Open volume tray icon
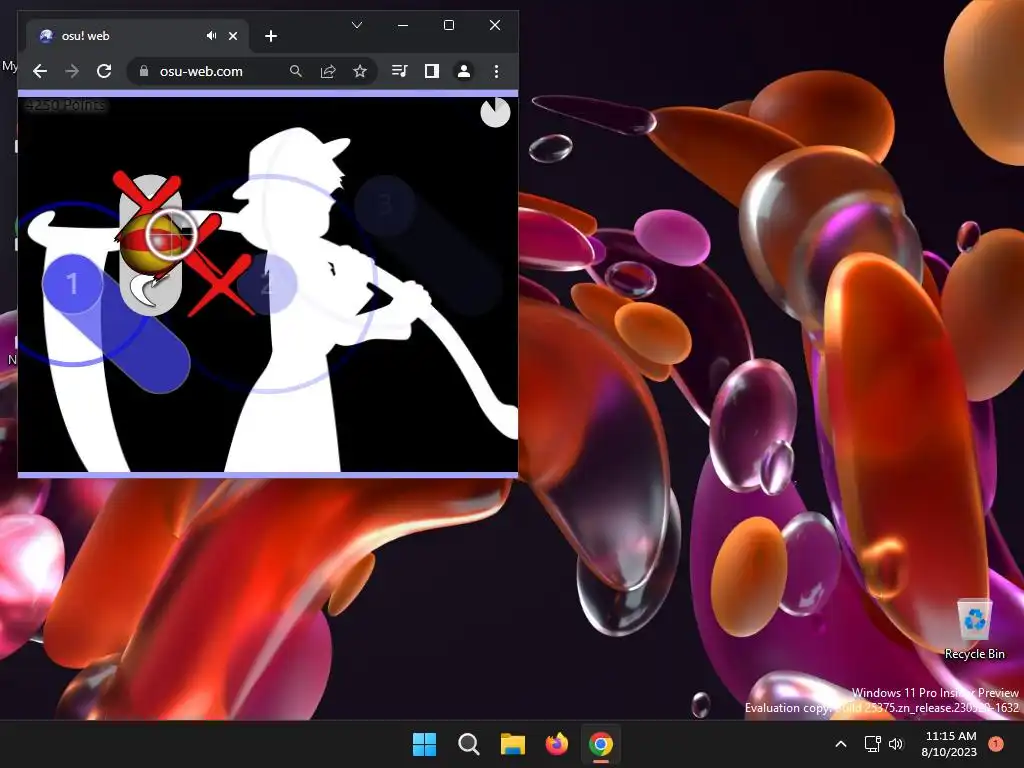Image resolution: width=1024 pixels, height=768 pixels. 896,744
